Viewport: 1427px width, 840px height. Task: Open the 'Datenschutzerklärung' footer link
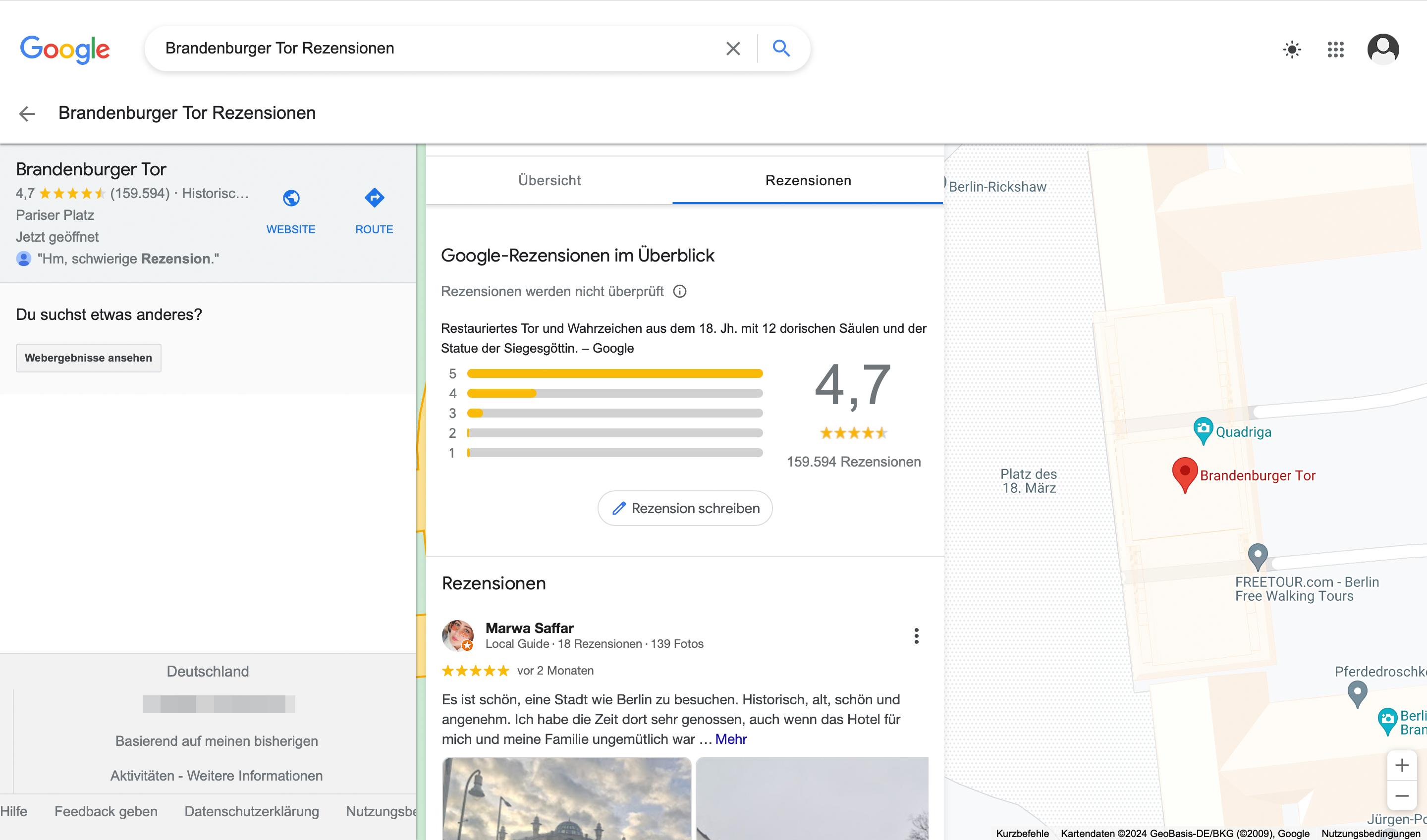click(251, 811)
